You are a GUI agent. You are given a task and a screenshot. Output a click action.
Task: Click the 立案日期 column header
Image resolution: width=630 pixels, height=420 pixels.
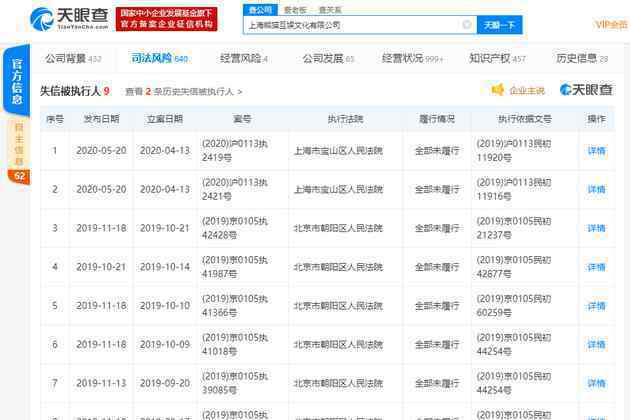[165, 119]
